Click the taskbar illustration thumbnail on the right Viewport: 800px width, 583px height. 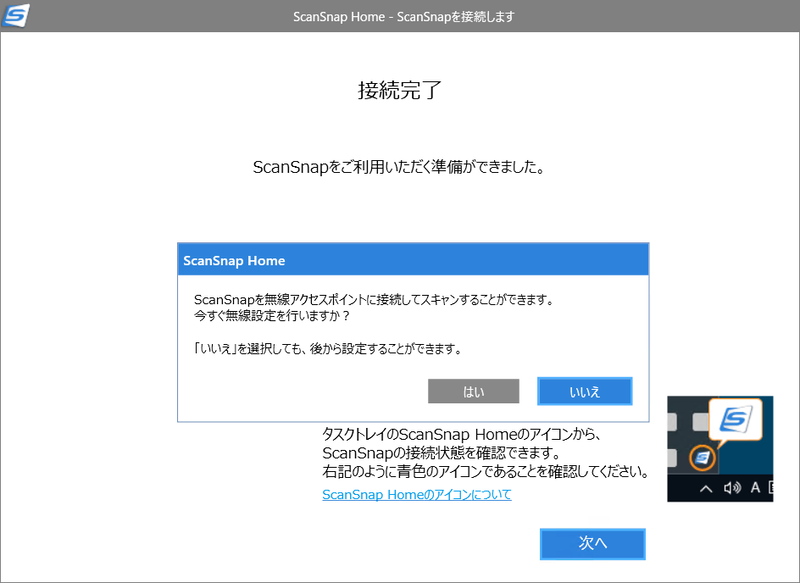point(720,450)
